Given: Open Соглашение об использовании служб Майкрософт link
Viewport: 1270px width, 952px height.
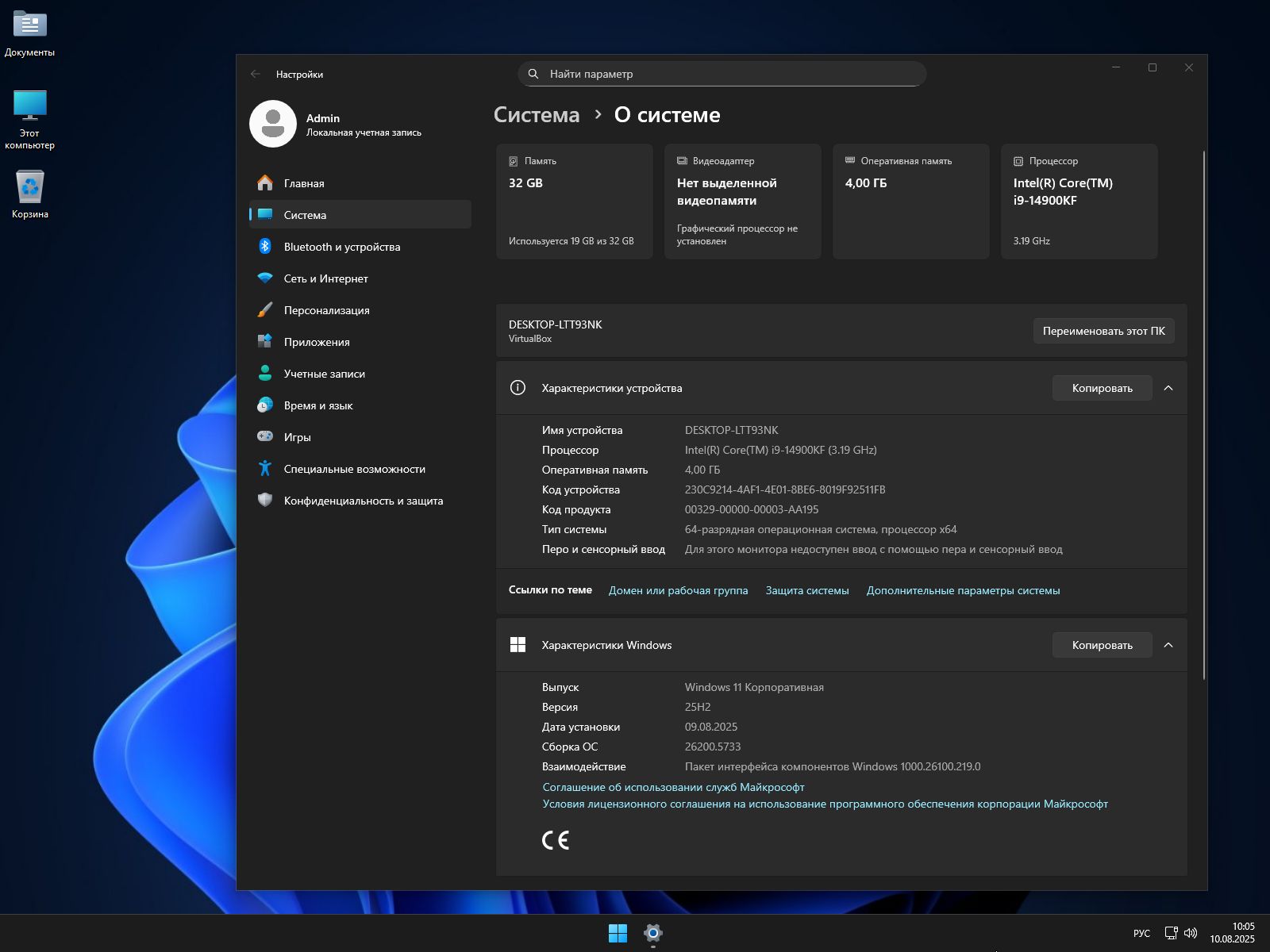Looking at the screenshot, I should point(673,787).
